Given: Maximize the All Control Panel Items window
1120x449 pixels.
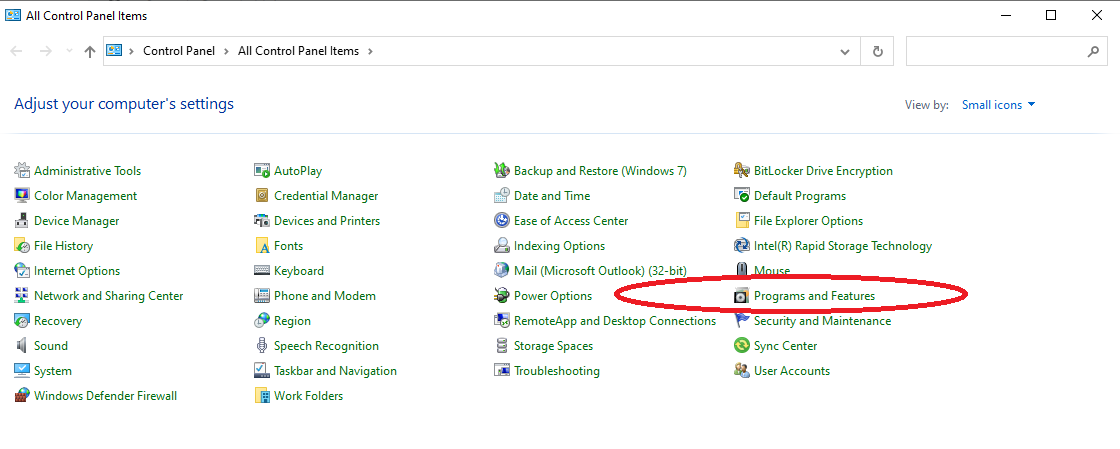Looking at the screenshot, I should click(x=1051, y=15).
